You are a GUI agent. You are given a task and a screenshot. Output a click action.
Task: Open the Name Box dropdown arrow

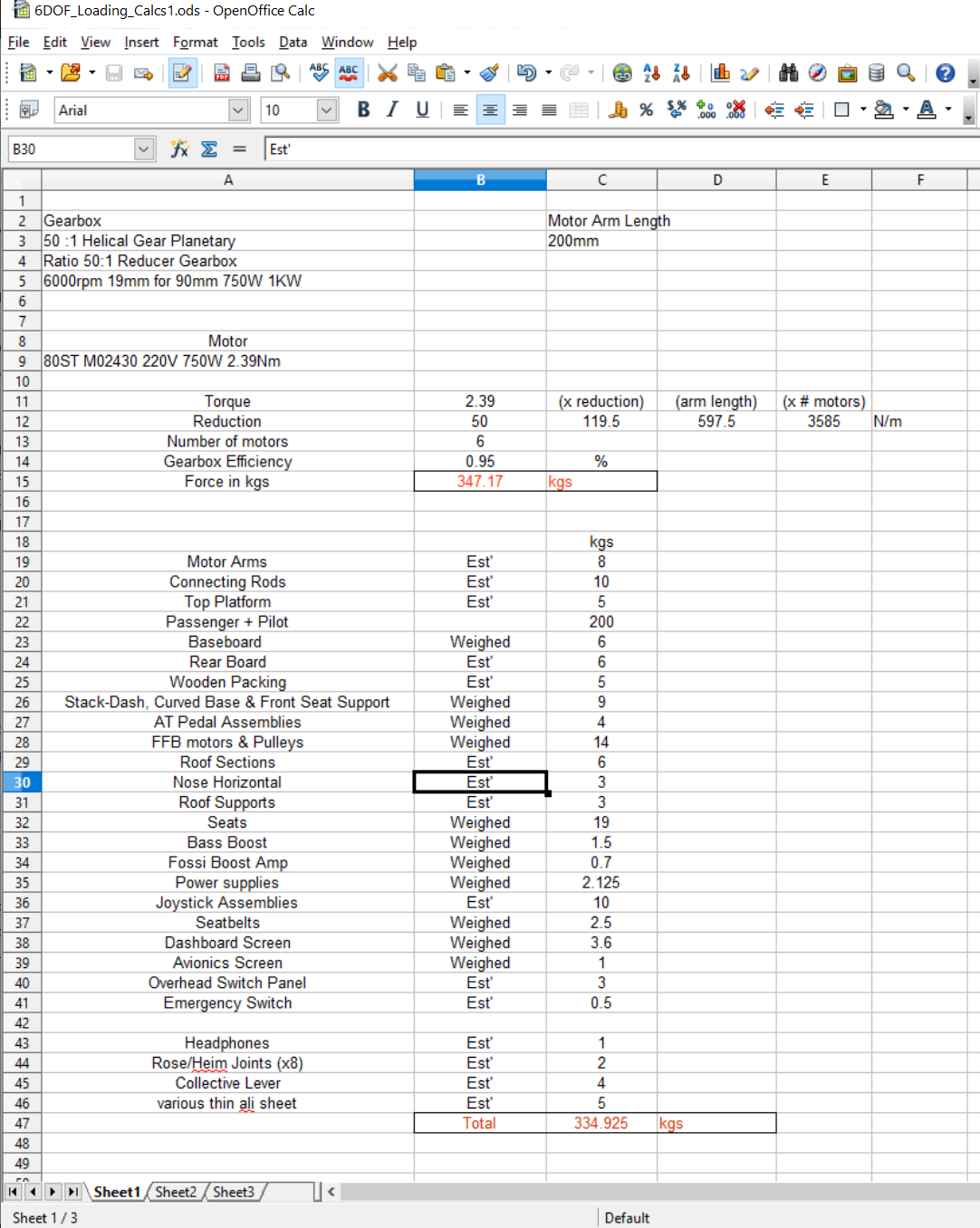point(144,149)
